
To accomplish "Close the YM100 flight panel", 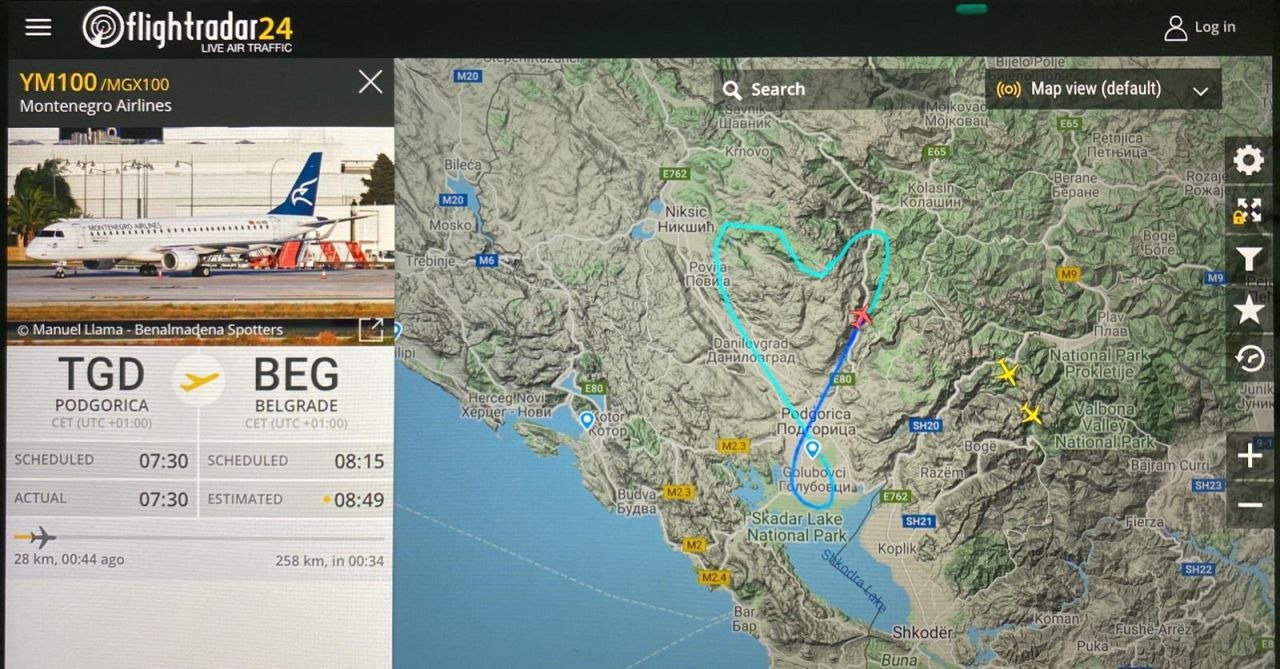I will point(370,82).
